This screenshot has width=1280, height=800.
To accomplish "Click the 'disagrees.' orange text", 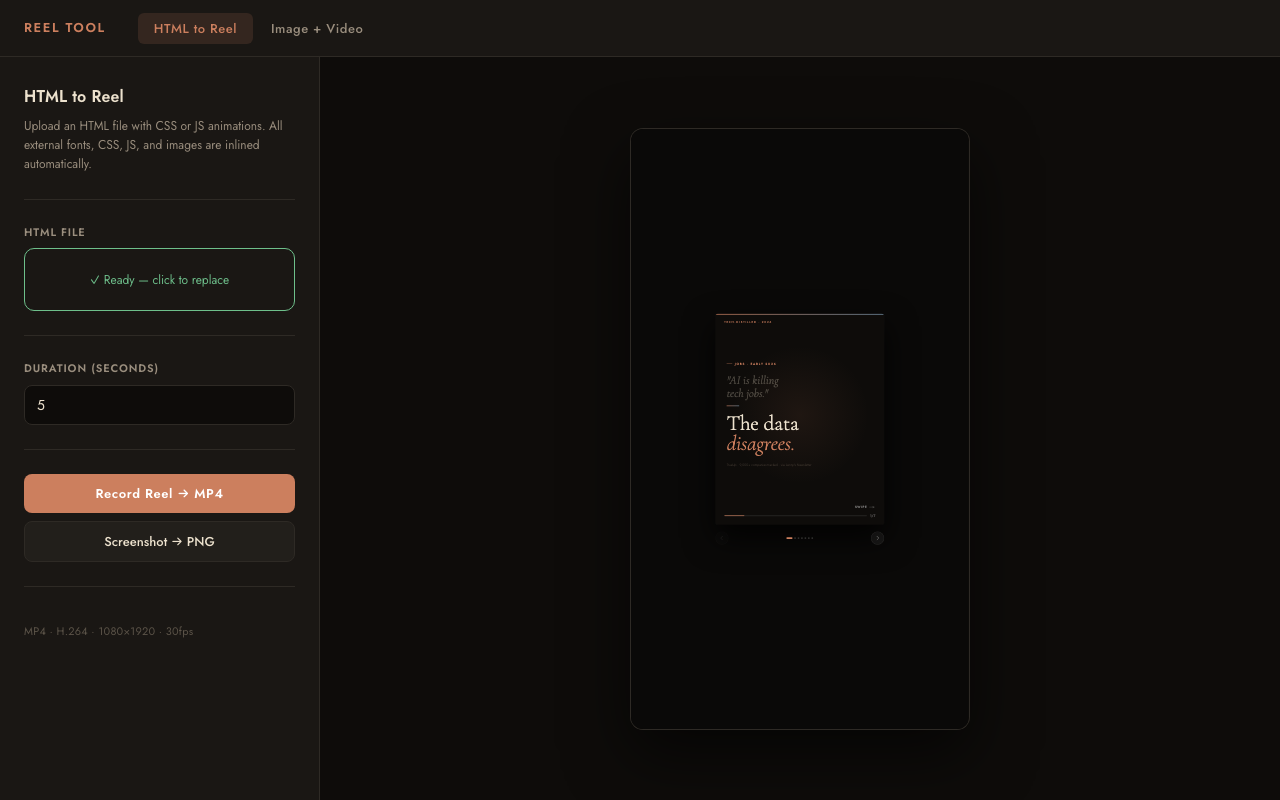I will (x=761, y=444).
